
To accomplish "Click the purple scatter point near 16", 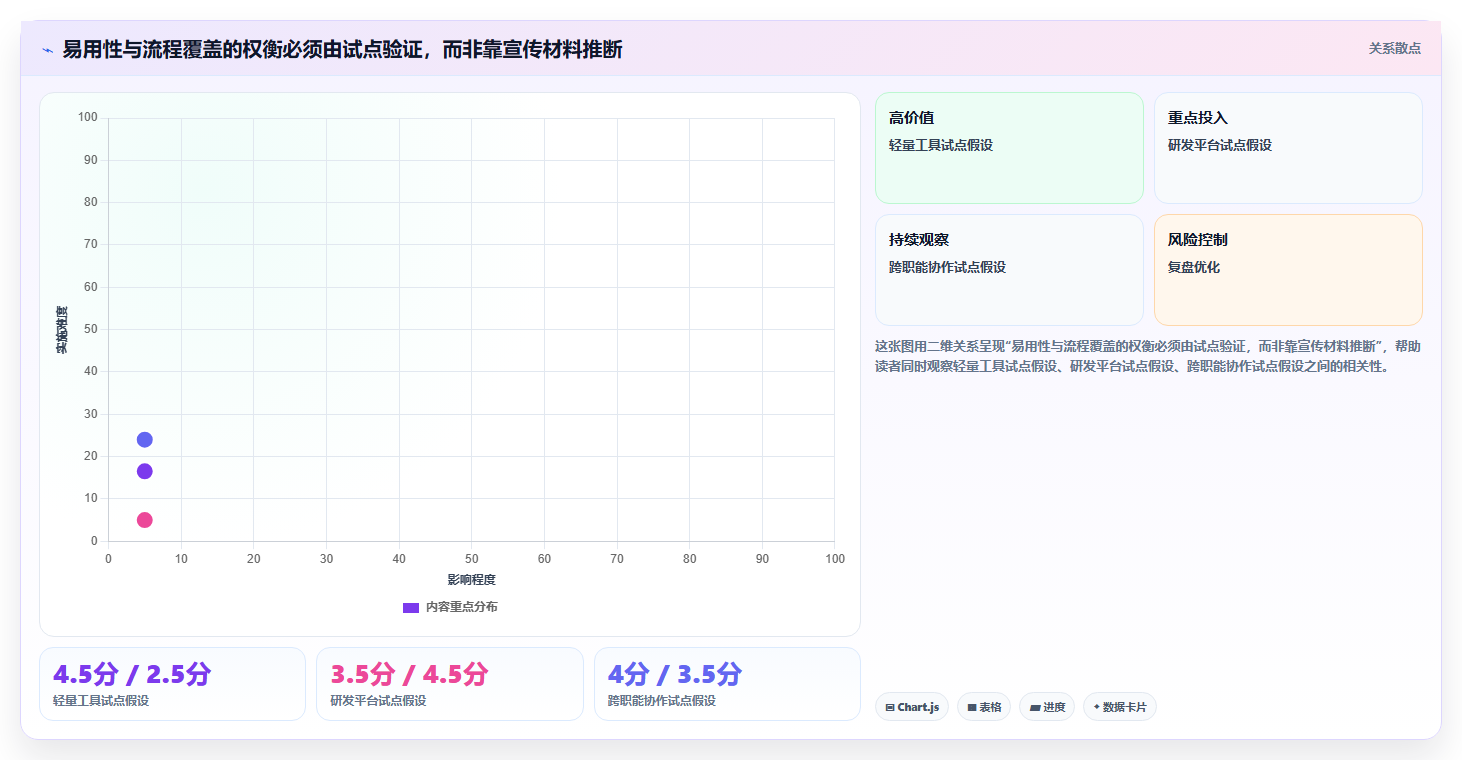I will (x=144, y=471).
